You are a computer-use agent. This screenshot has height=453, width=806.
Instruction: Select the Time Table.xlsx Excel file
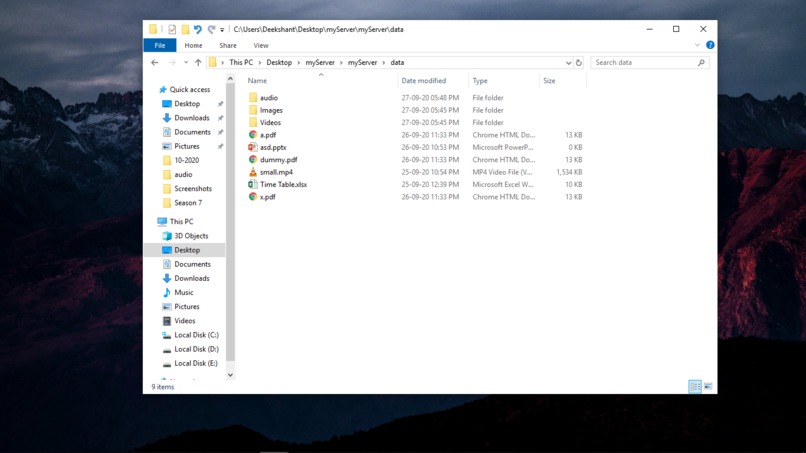pyautogui.click(x=283, y=184)
